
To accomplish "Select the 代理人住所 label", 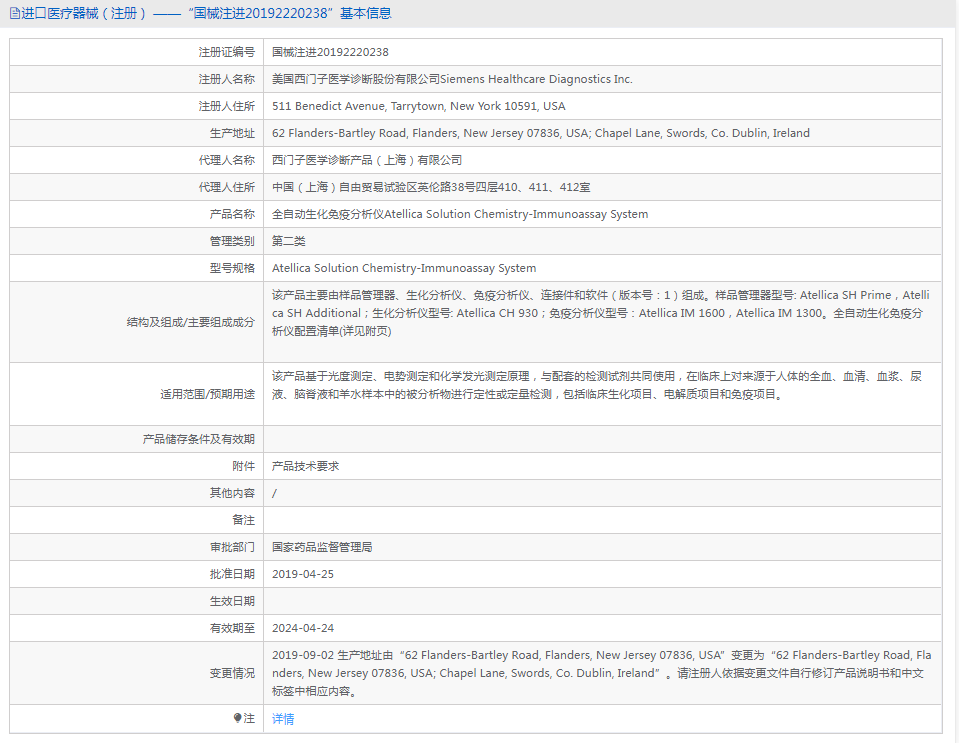I will (226, 187).
